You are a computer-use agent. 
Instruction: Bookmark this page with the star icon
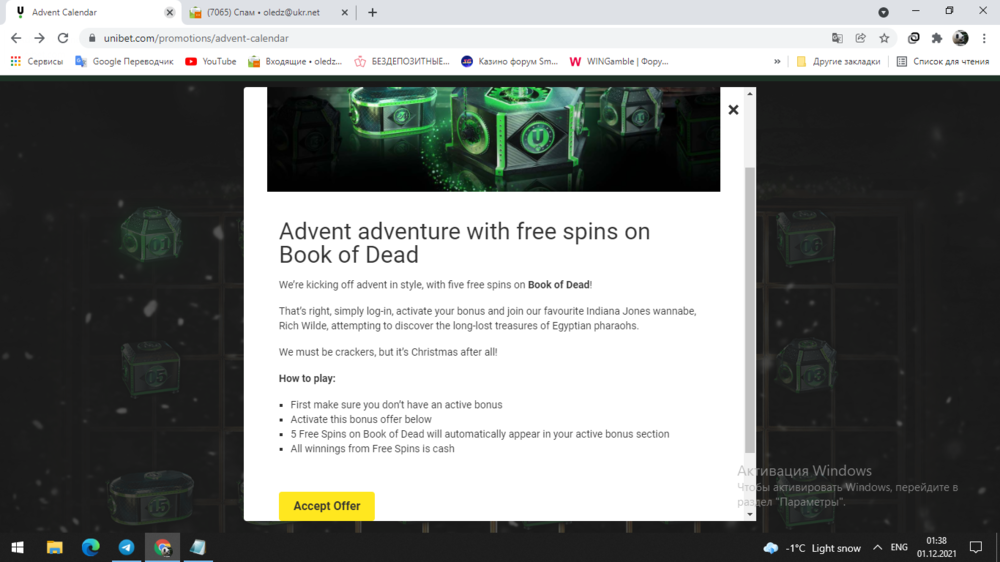click(884, 38)
